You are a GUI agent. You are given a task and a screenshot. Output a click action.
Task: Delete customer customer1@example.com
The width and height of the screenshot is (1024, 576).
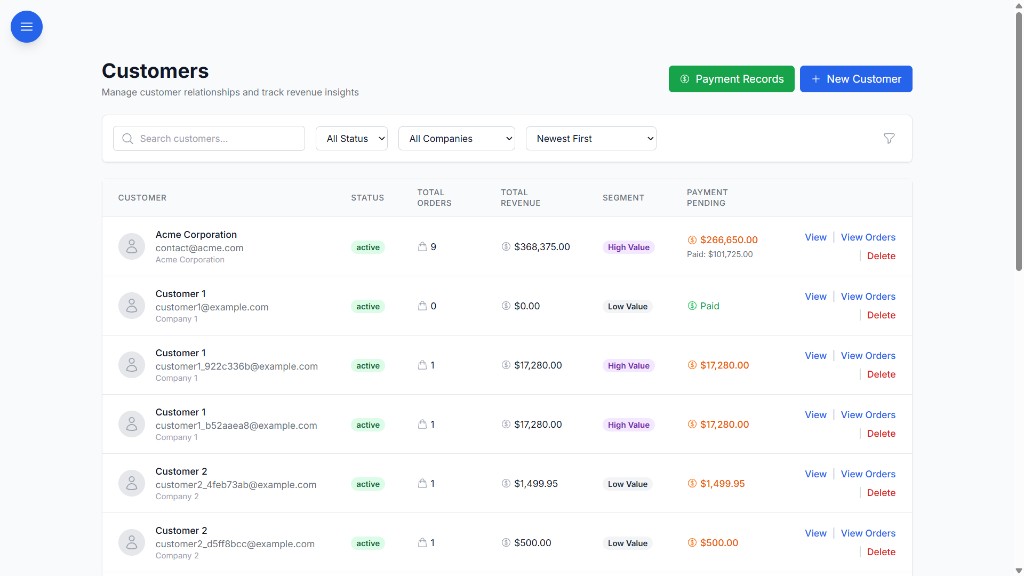pyautogui.click(x=881, y=315)
